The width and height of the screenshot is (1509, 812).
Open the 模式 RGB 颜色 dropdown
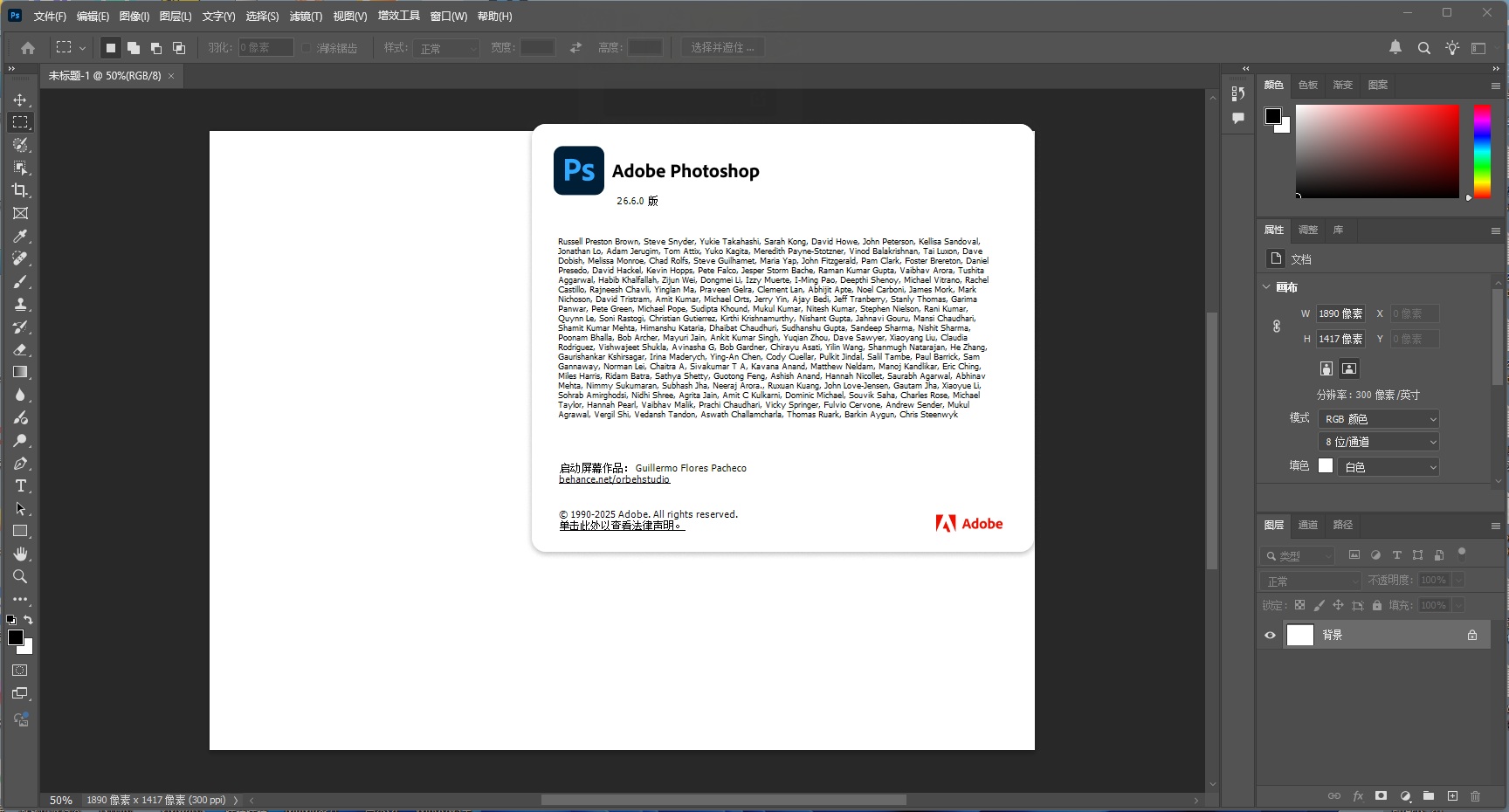click(x=1378, y=419)
